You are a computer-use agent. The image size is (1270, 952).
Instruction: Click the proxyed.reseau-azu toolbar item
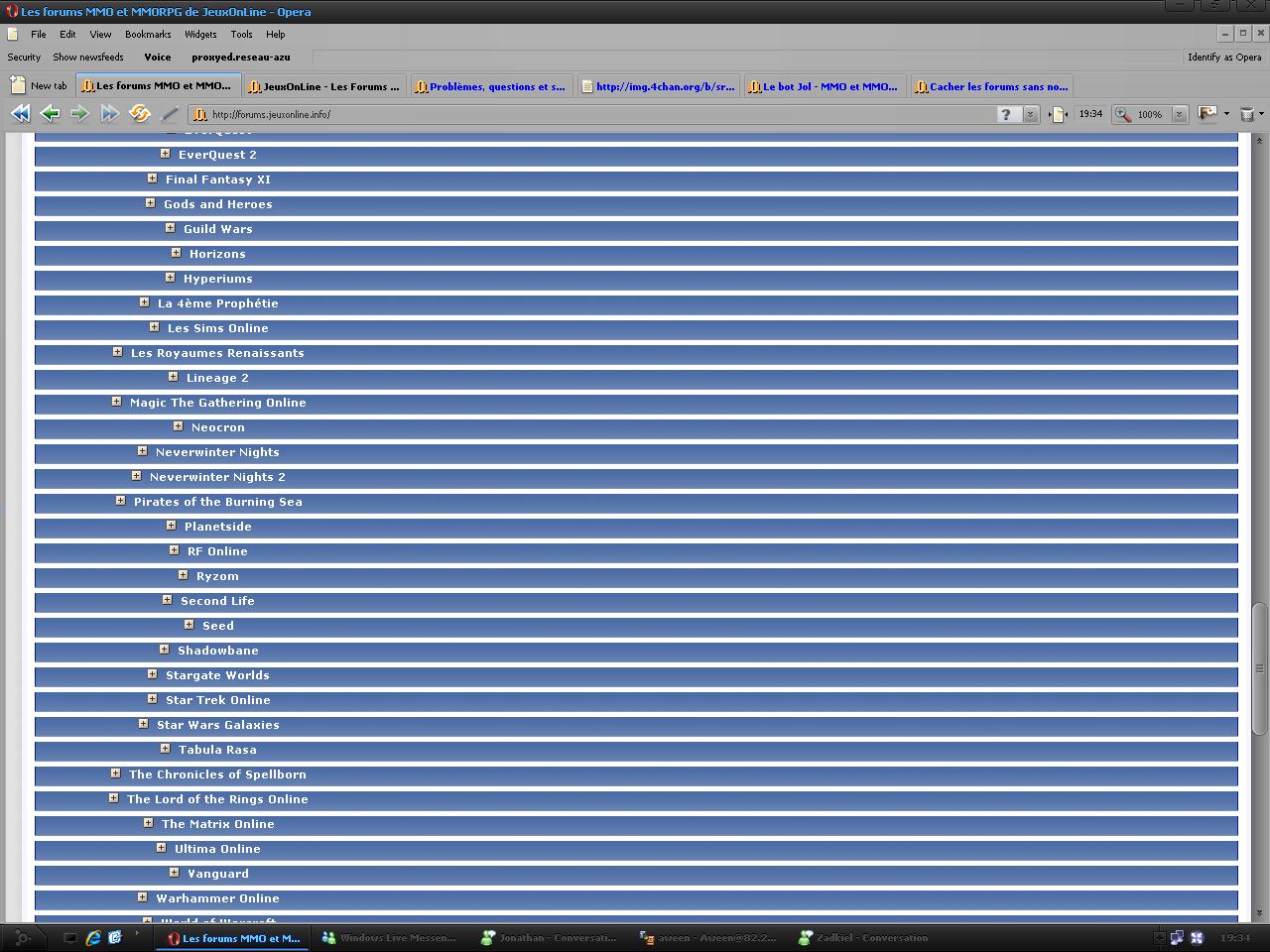click(241, 58)
